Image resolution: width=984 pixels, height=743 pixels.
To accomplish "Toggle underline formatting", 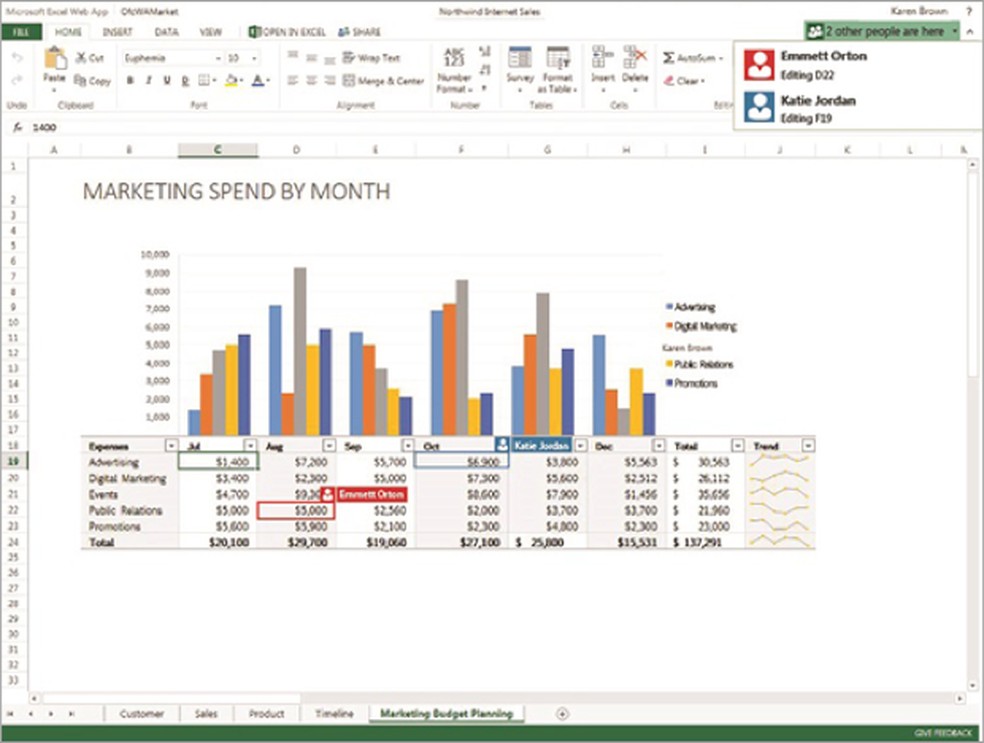I will point(165,80).
